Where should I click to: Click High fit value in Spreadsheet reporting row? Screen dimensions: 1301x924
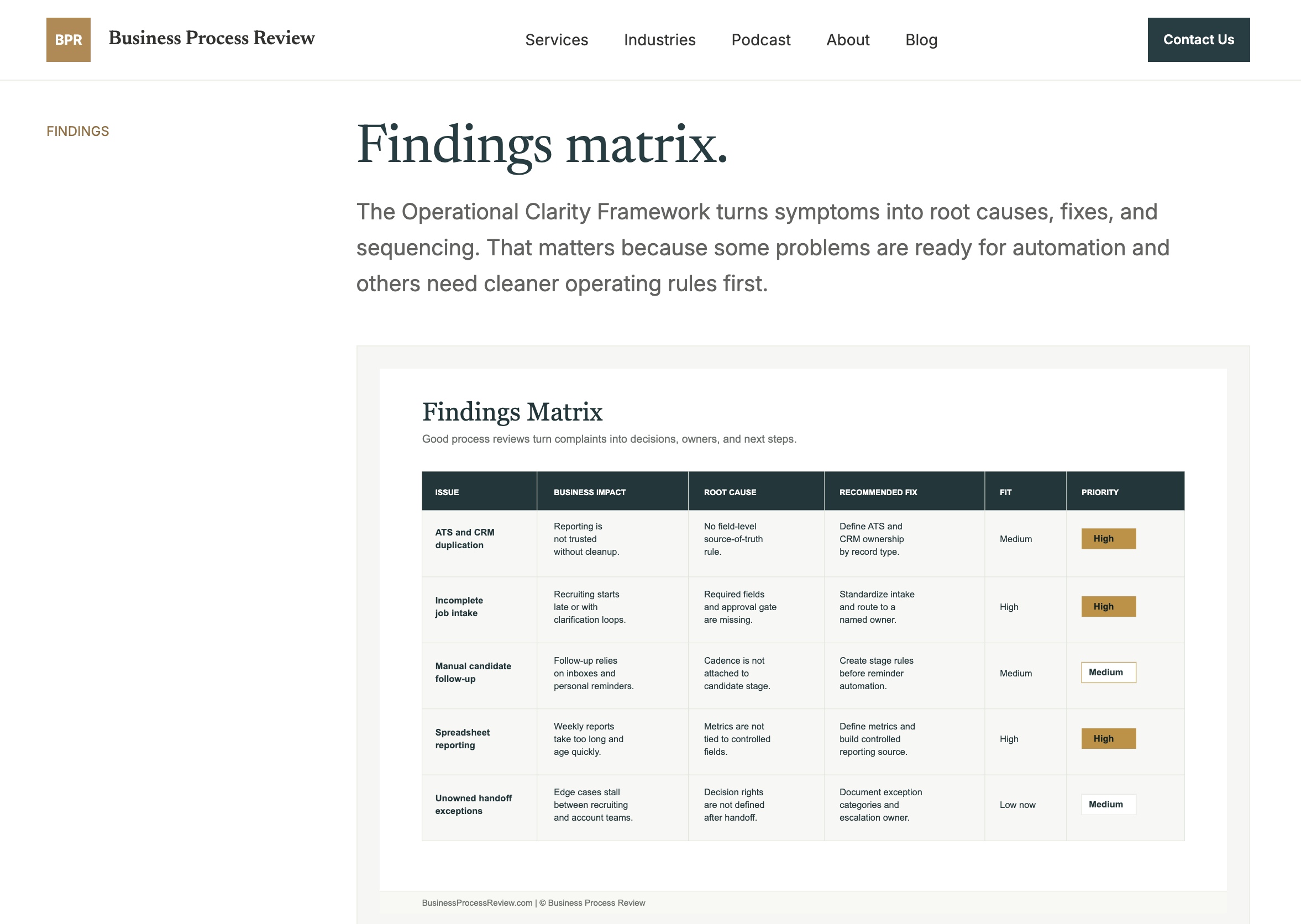pos(1009,738)
